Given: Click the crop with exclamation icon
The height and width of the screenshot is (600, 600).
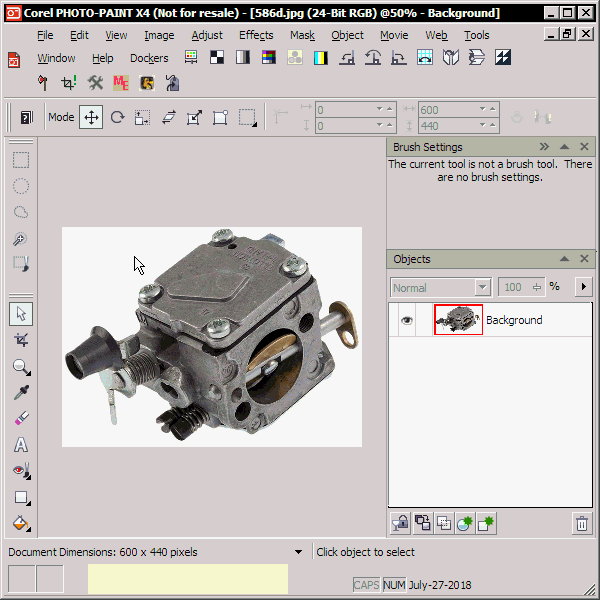Looking at the screenshot, I should click(69, 83).
